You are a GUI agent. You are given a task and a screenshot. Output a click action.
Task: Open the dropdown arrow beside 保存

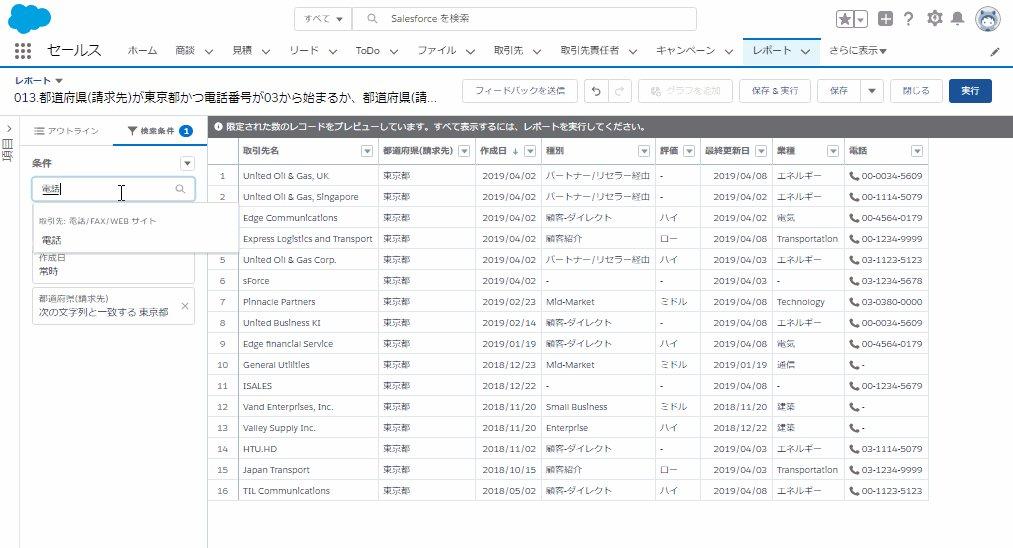[872, 91]
